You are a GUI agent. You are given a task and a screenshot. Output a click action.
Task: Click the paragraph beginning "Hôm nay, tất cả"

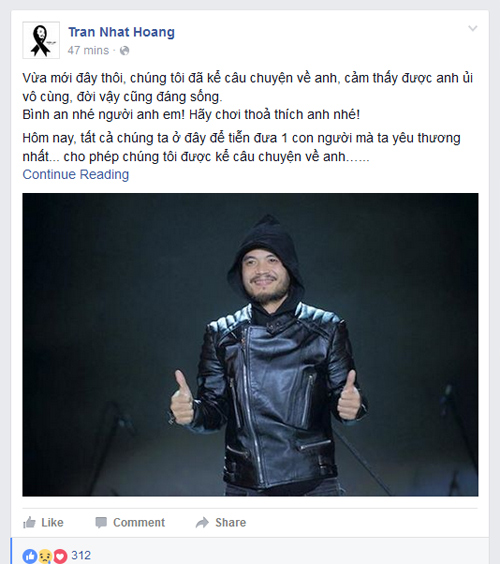click(x=241, y=147)
